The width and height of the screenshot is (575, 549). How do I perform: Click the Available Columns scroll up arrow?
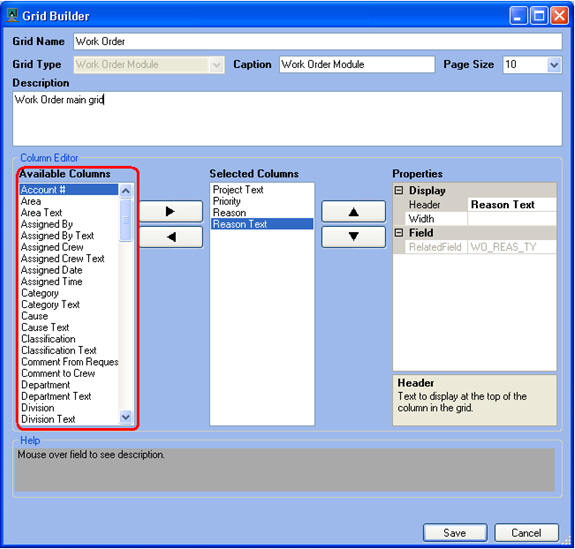click(x=126, y=191)
